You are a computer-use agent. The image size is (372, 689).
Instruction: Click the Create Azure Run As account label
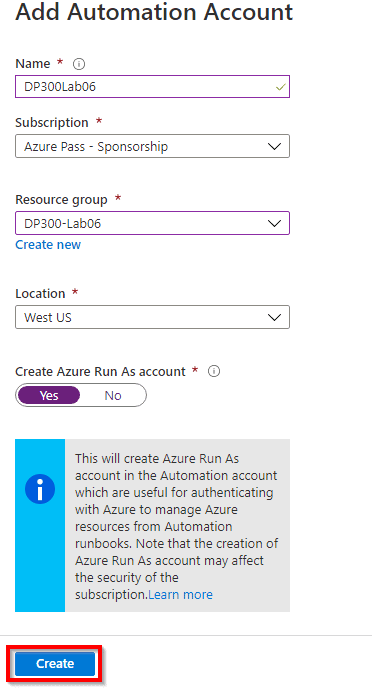tap(101, 372)
